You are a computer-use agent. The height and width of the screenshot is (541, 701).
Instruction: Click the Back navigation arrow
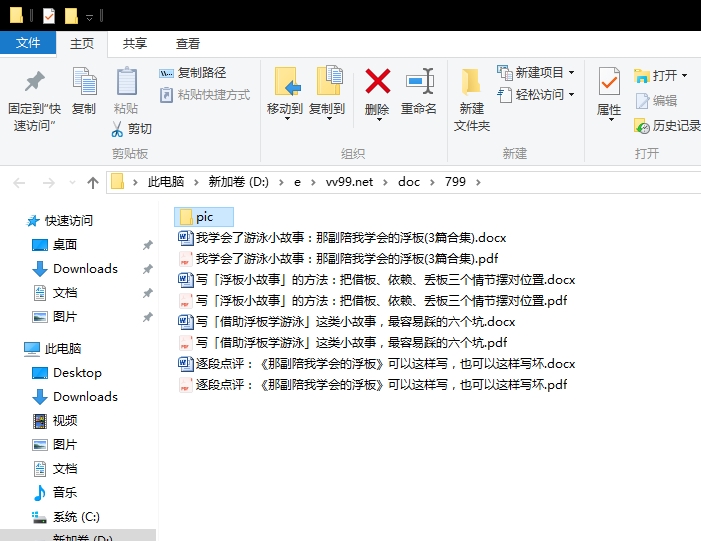point(19,182)
